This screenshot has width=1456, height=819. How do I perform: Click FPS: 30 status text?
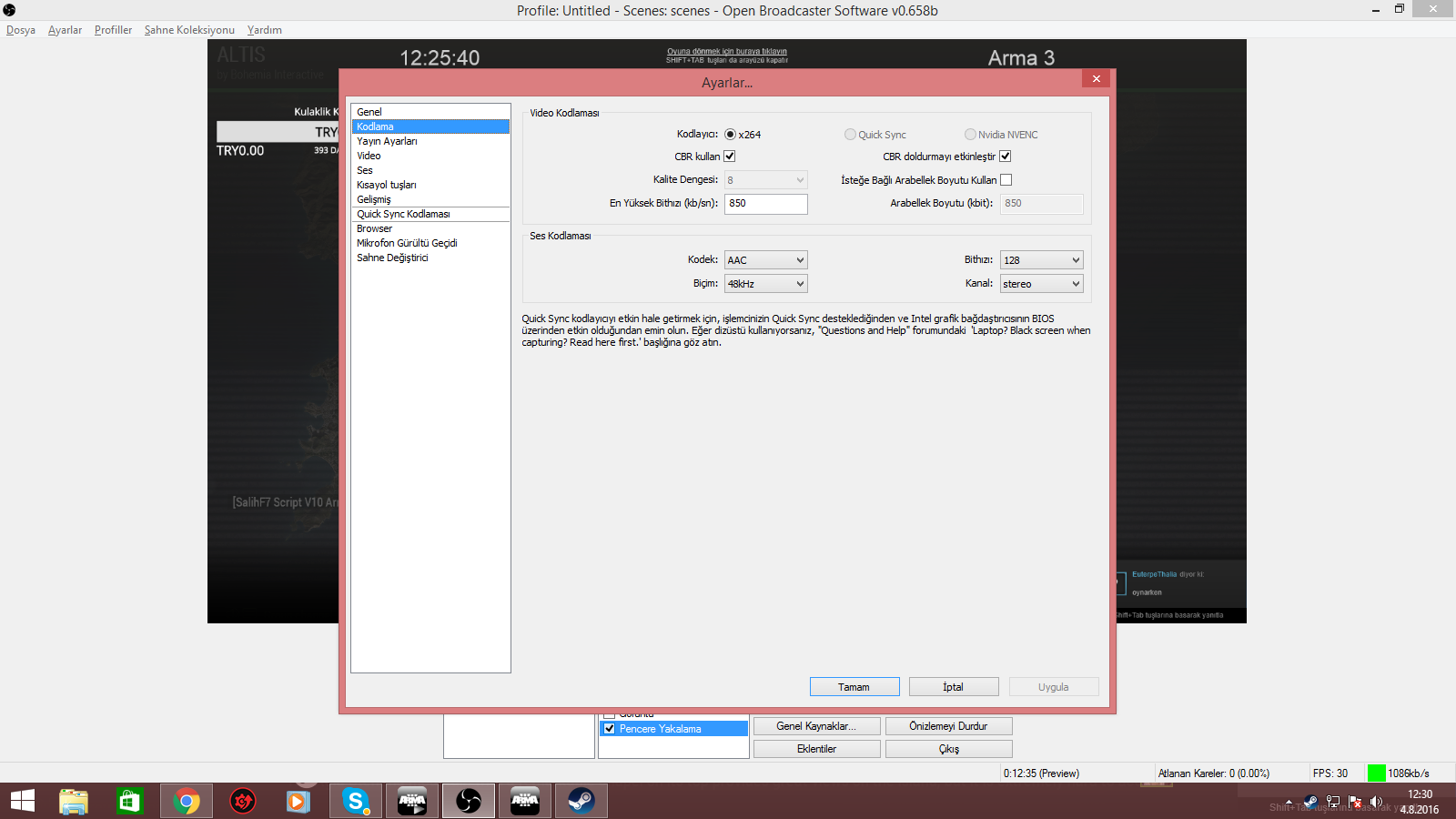[x=1330, y=773]
